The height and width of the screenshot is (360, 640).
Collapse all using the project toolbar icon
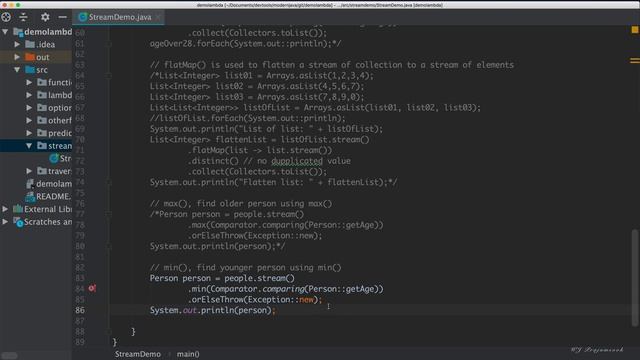24,17
